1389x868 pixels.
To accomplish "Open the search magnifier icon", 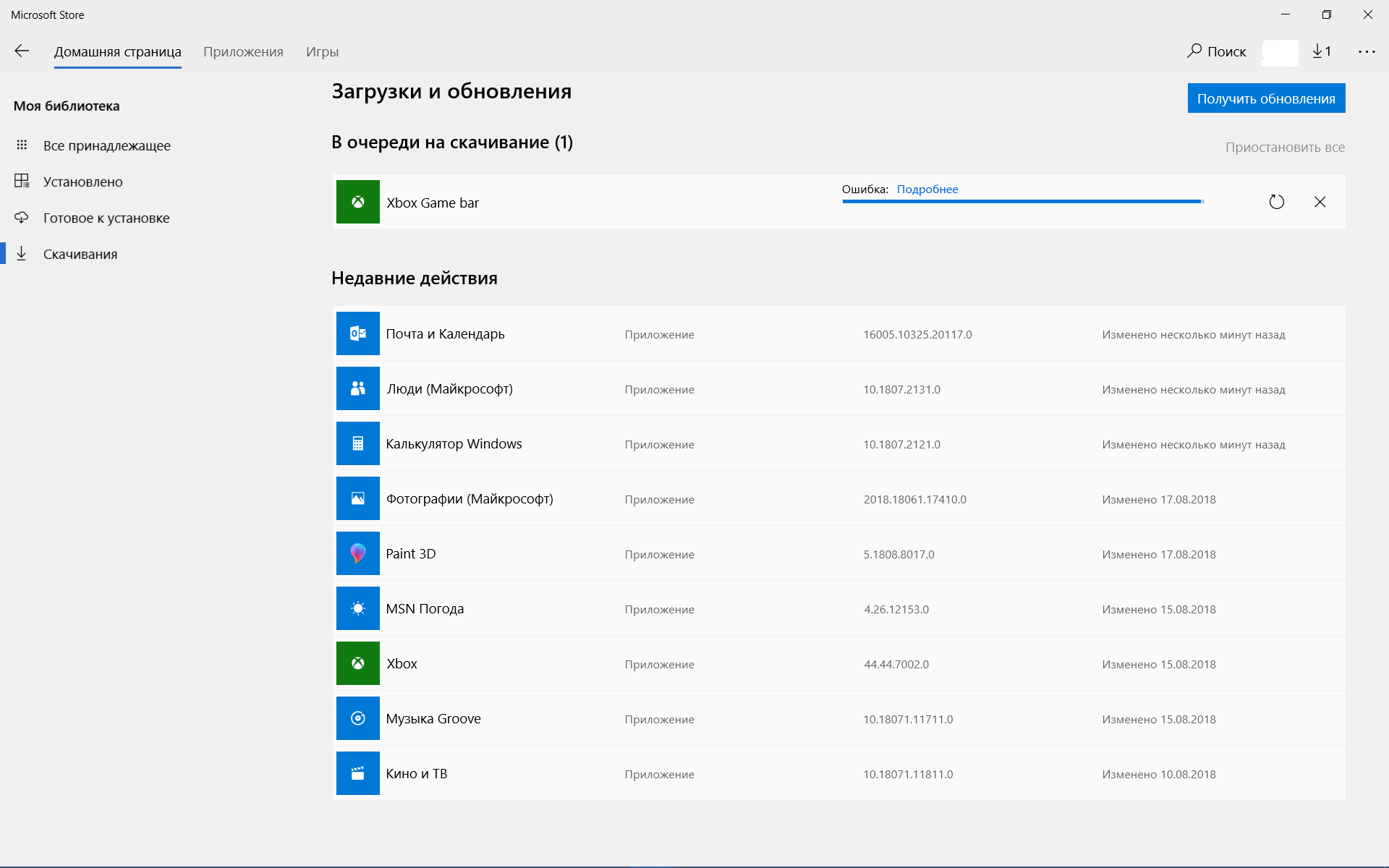I will point(1194,51).
